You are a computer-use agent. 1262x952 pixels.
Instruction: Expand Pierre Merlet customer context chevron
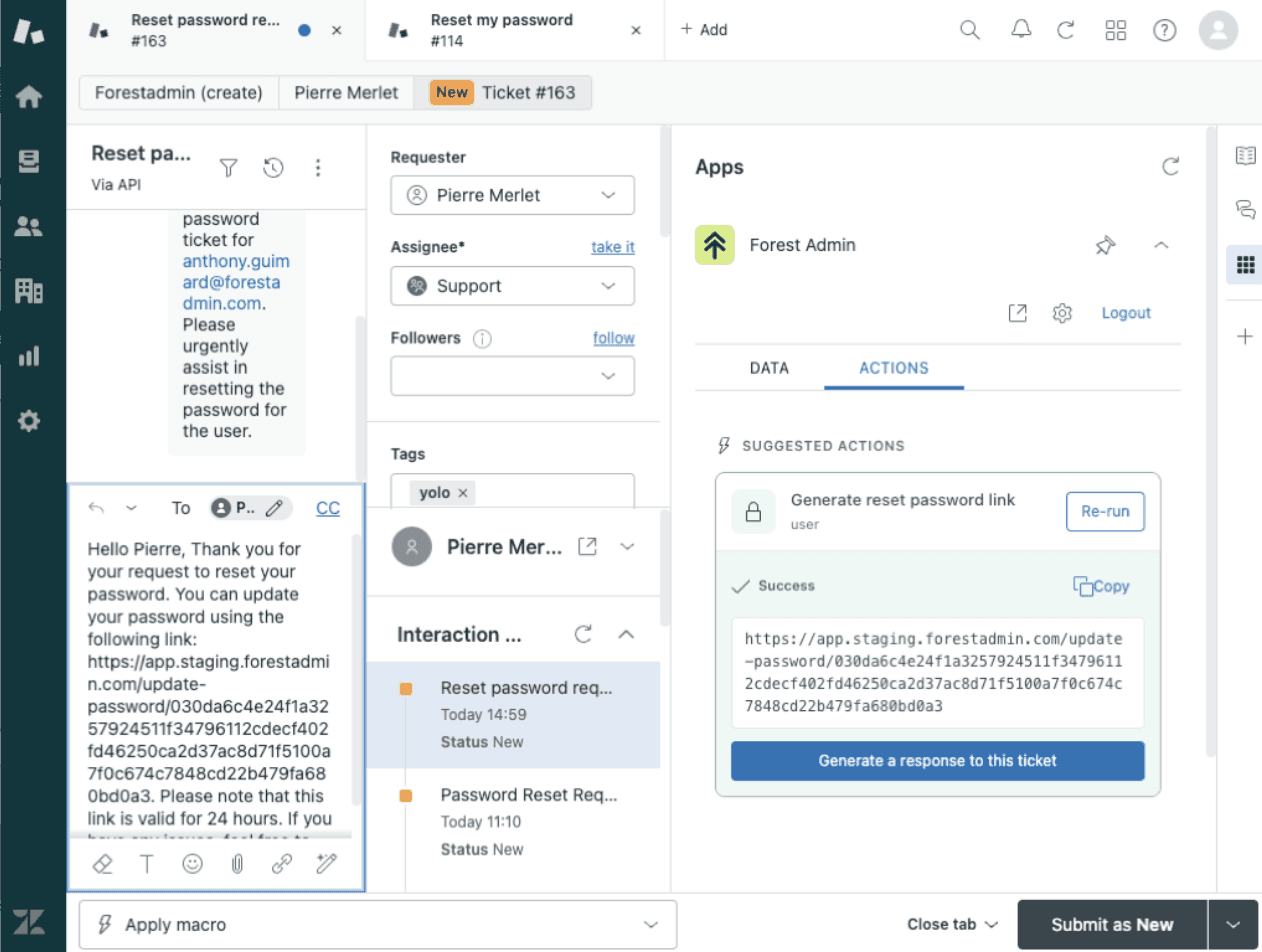tap(628, 546)
